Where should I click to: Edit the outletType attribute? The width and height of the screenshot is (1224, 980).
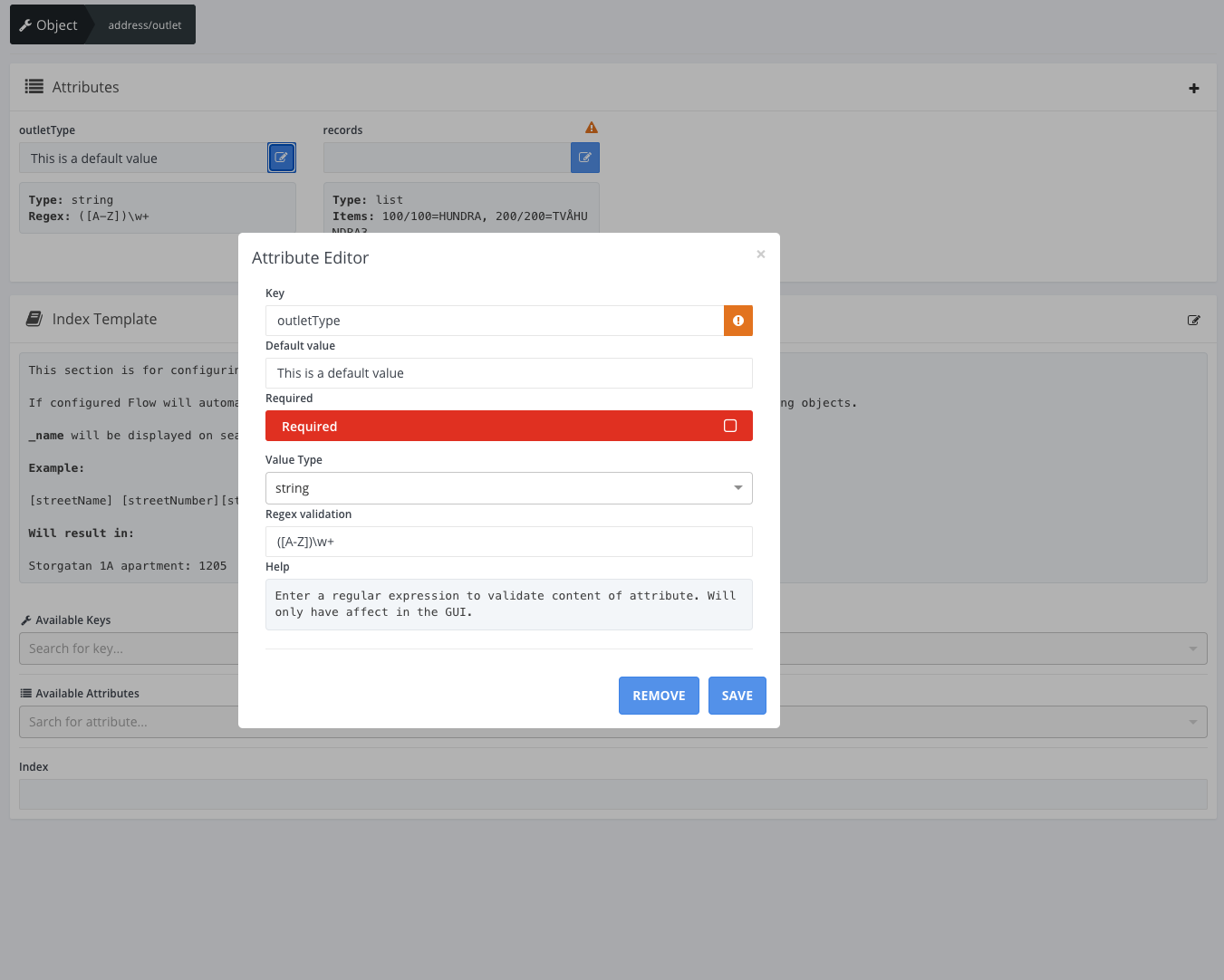[x=282, y=158]
